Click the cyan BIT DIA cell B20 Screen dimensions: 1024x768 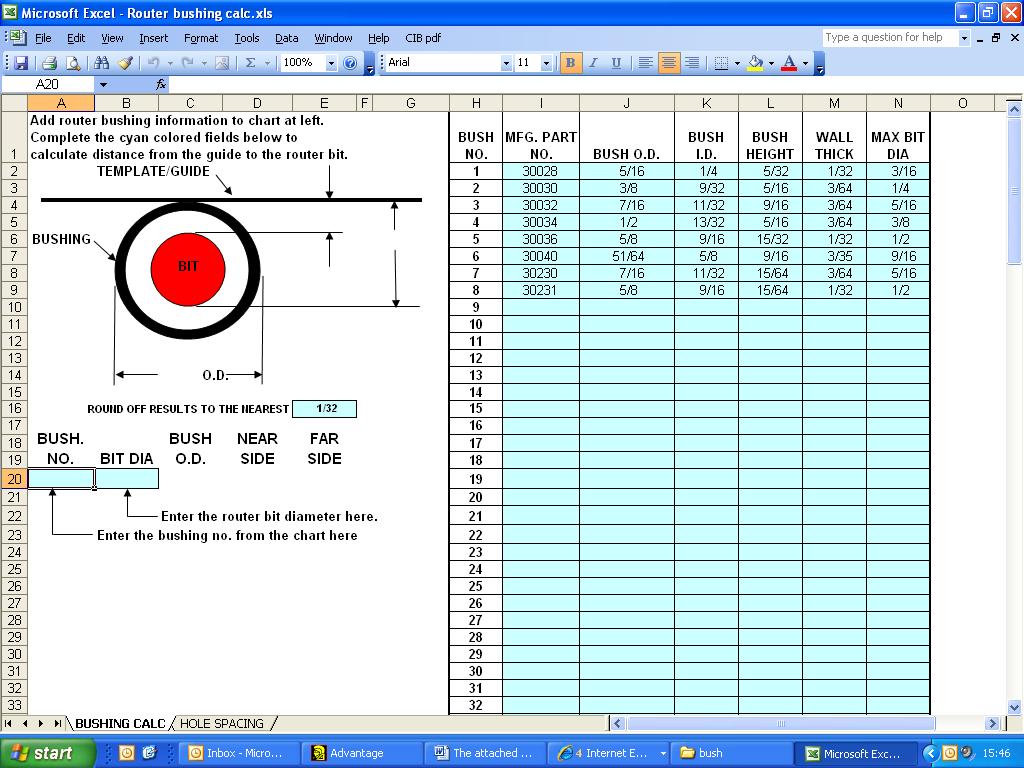(127, 479)
